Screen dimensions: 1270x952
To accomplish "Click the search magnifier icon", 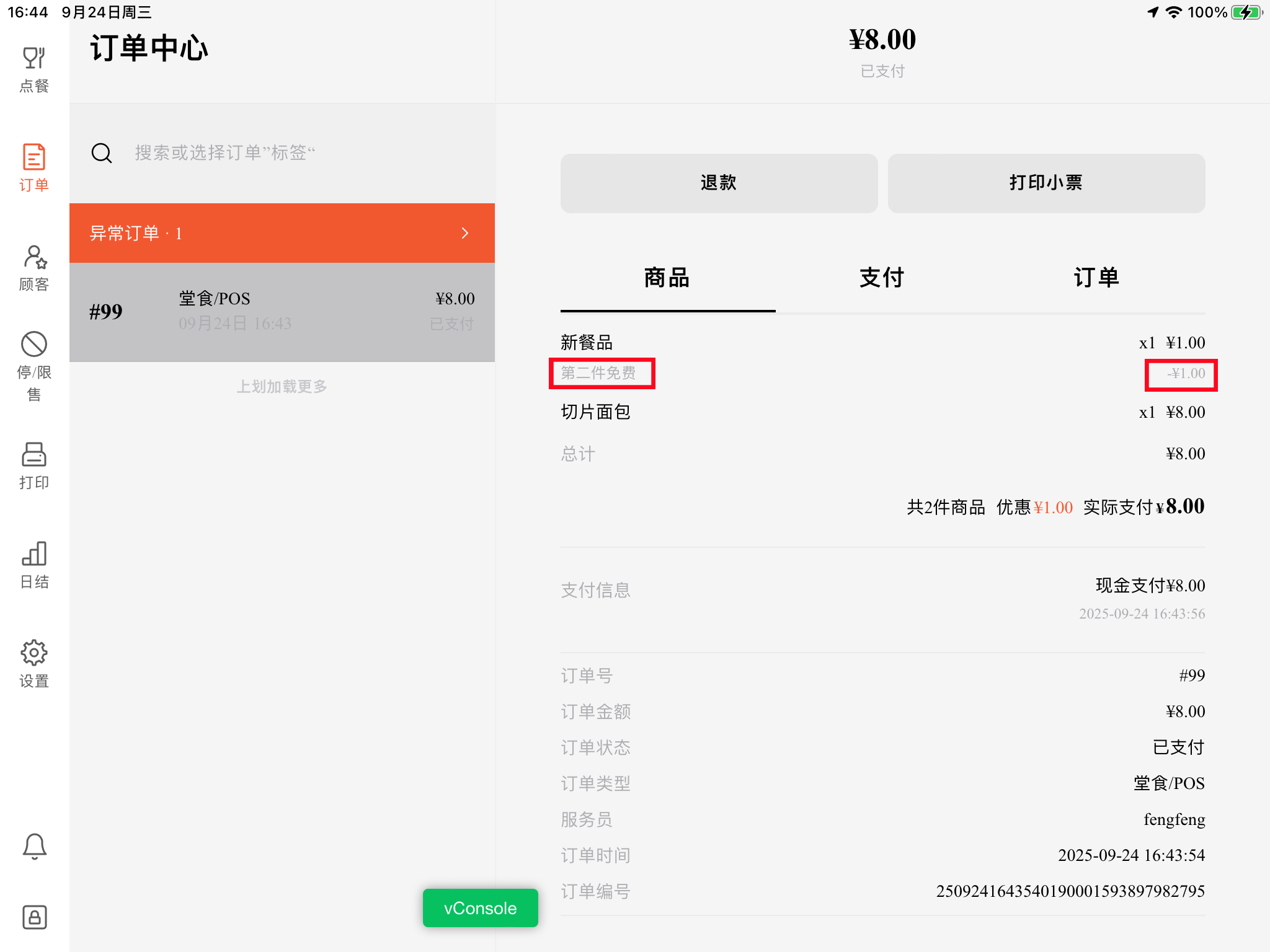I will click(x=102, y=153).
